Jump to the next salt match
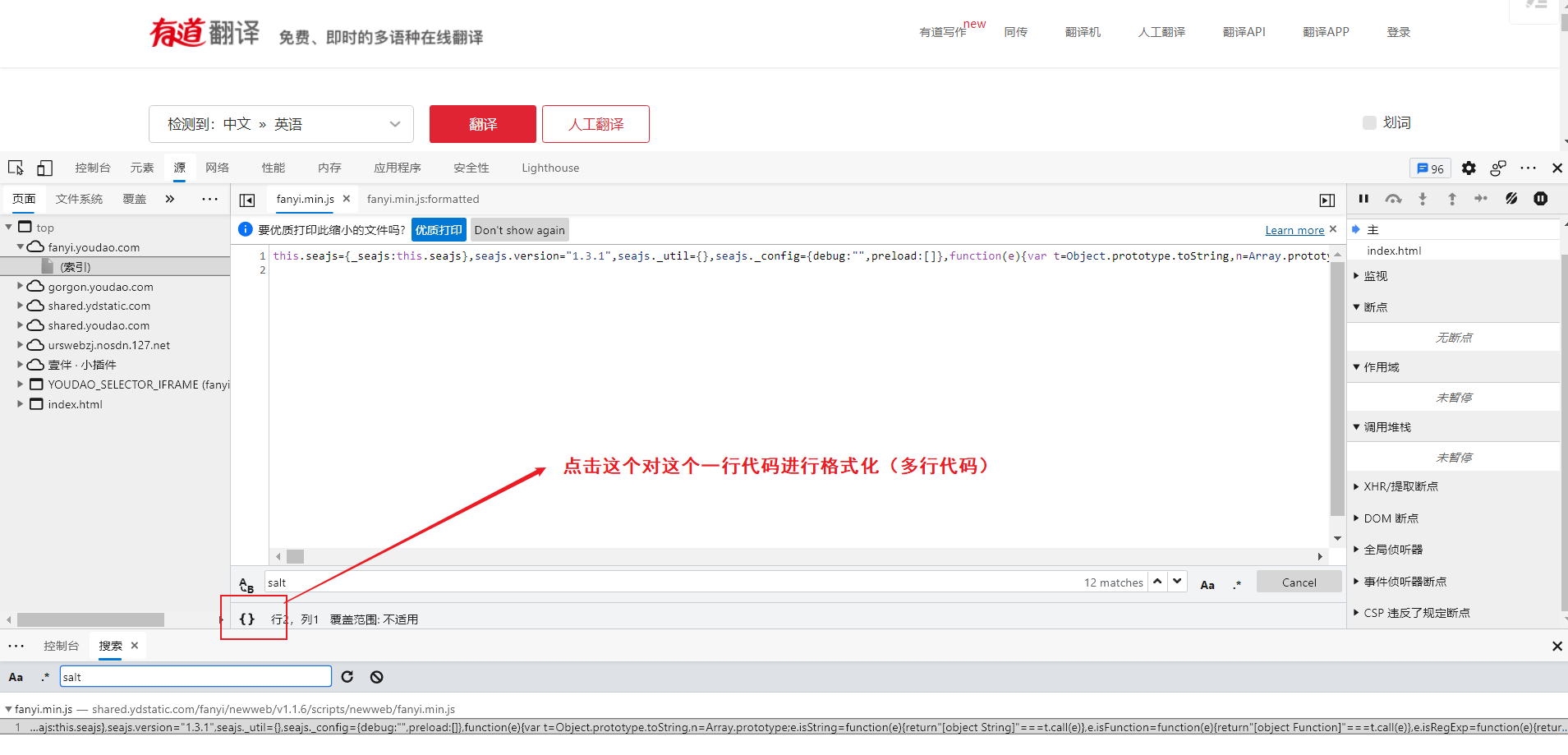 (1178, 582)
